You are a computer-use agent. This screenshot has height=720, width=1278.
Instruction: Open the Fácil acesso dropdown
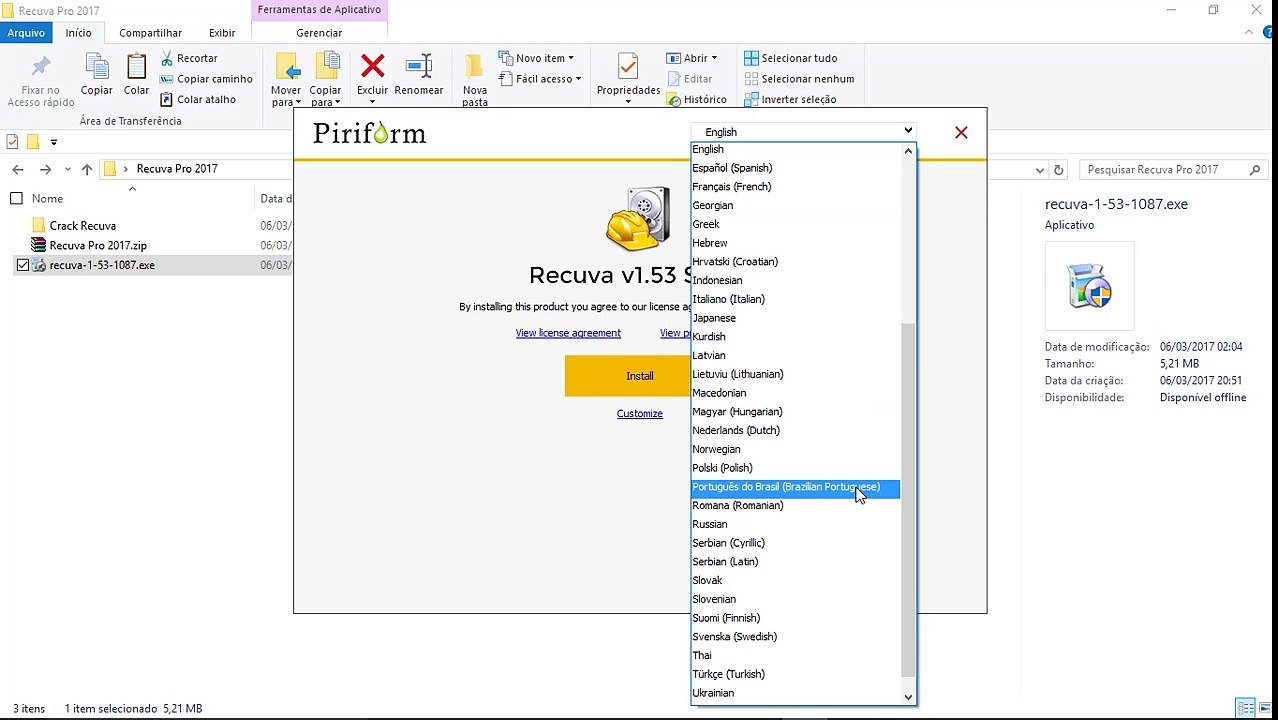pyautogui.click(x=540, y=79)
